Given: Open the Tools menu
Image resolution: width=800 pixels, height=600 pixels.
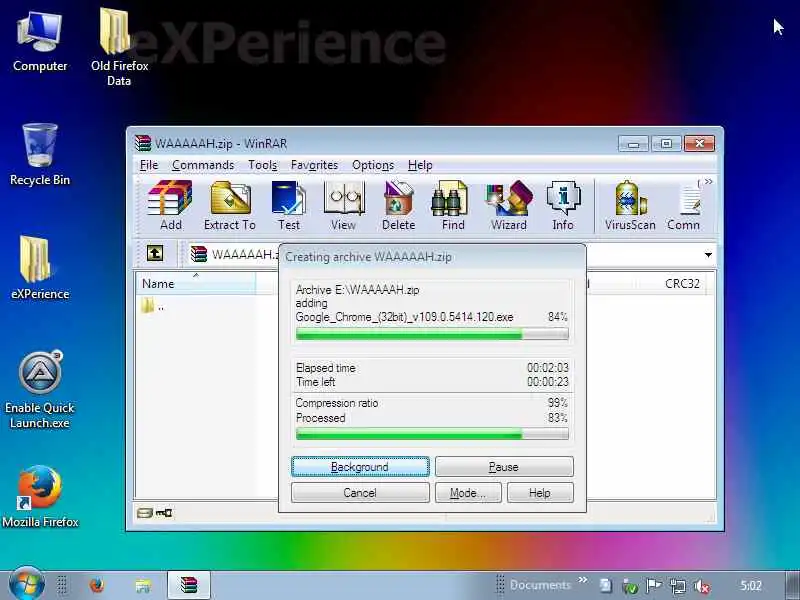Looking at the screenshot, I should [x=263, y=165].
